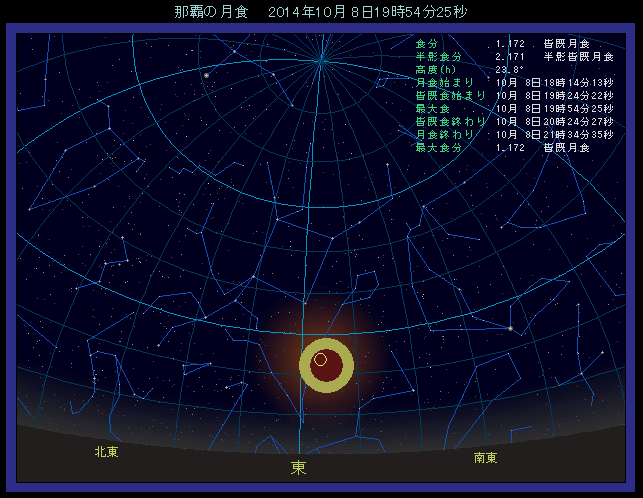Select the 食分 magnitude row label

coord(427,44)
